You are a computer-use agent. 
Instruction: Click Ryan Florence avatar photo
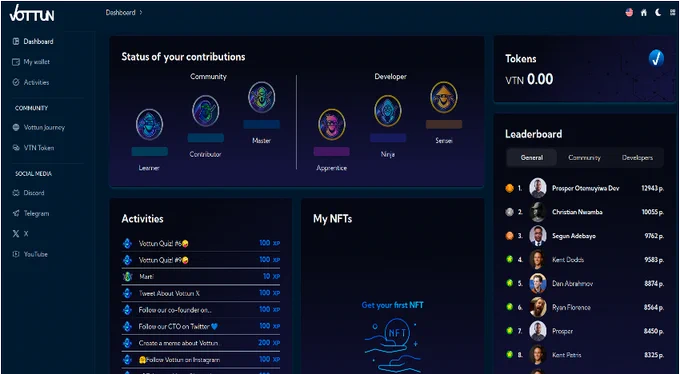click(x=538, y=307)
